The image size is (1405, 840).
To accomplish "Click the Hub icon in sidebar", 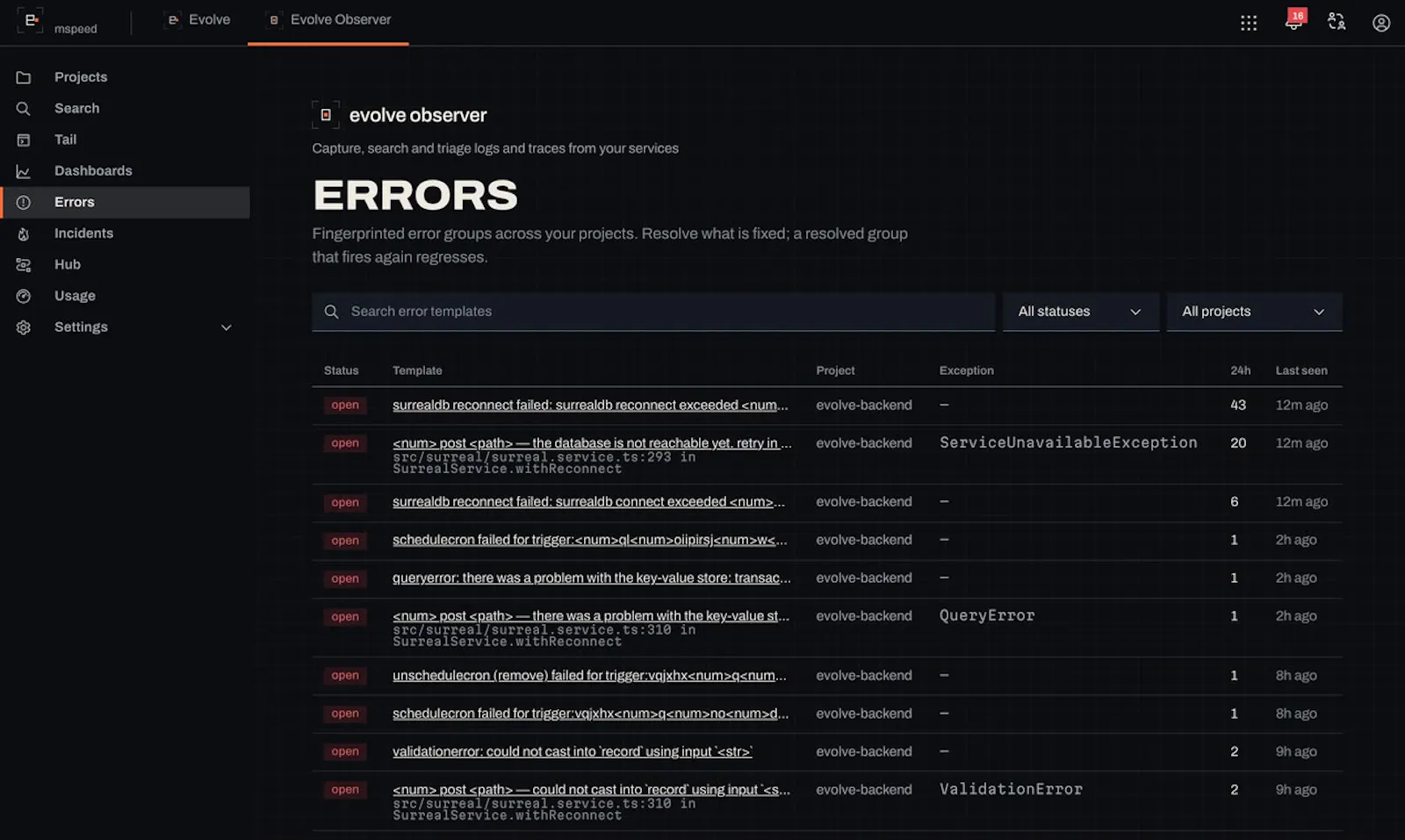I will (x=24, y=265).
